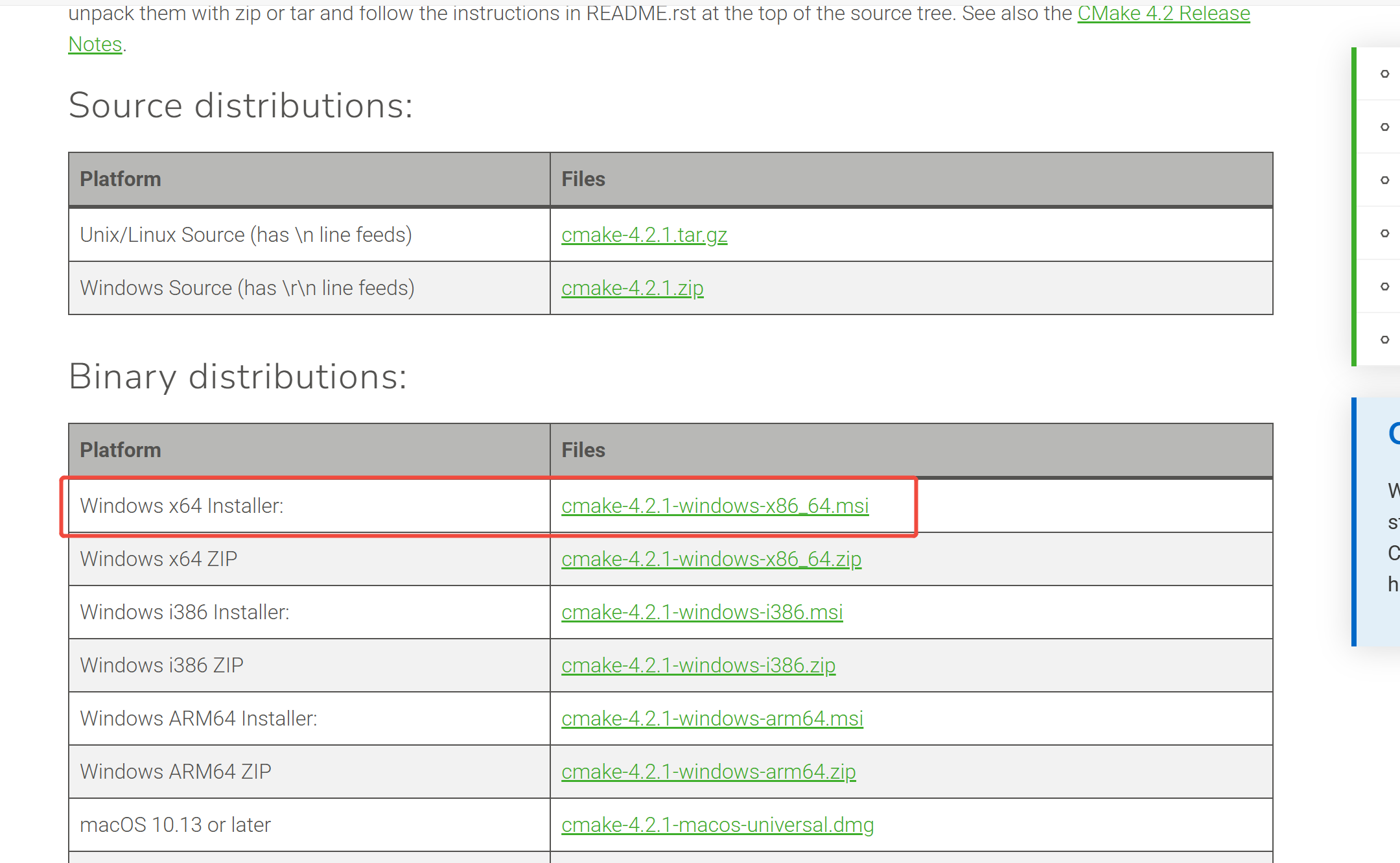
Task: Click the Windows ARM64 ZIP platform cell
Action: [176, 772]
